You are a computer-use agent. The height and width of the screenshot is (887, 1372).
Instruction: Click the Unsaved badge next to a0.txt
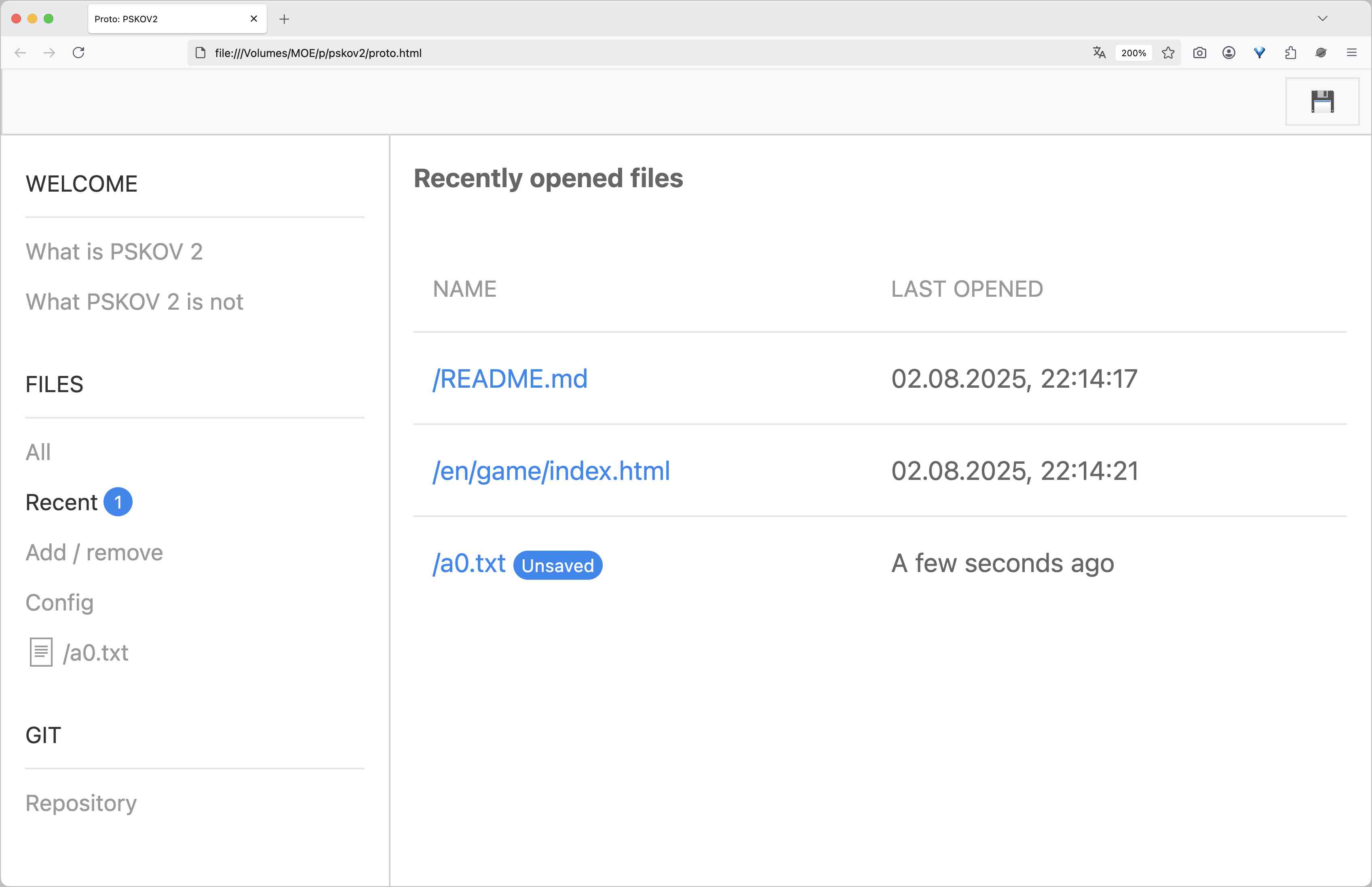coord(557,566)
